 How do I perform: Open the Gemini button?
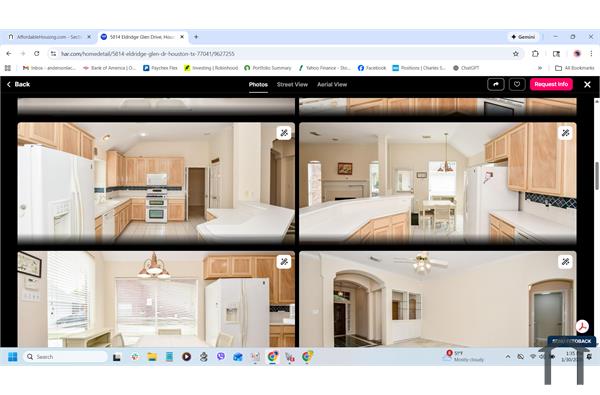coord(523,37)
